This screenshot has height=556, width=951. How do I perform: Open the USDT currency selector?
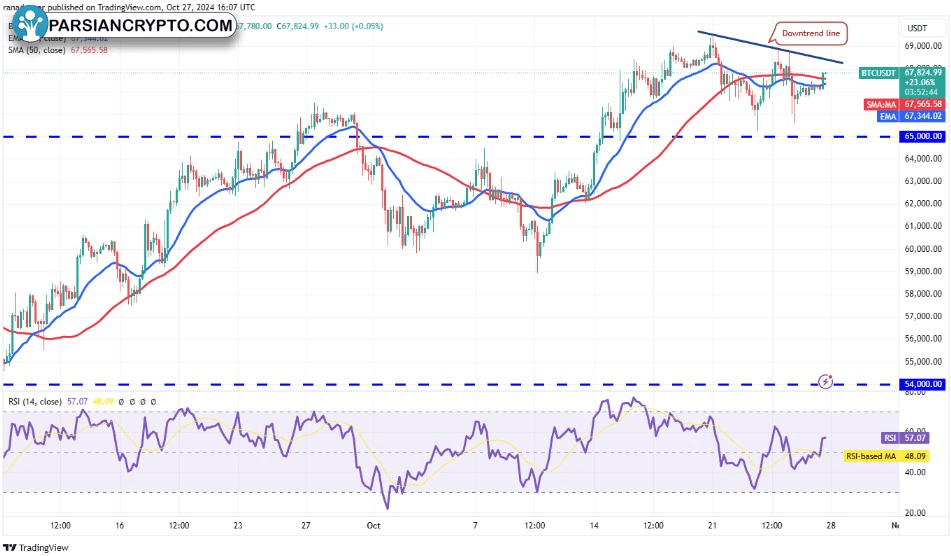click(x=917, y=28)
